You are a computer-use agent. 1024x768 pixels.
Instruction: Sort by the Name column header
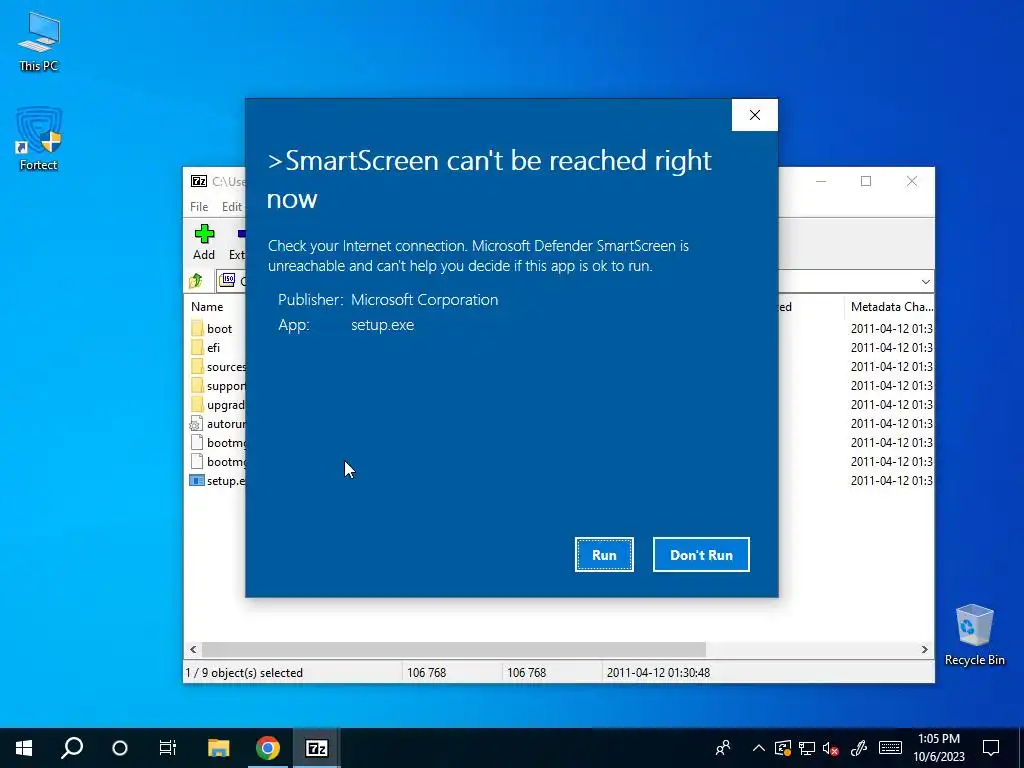[x=207, y=306]
